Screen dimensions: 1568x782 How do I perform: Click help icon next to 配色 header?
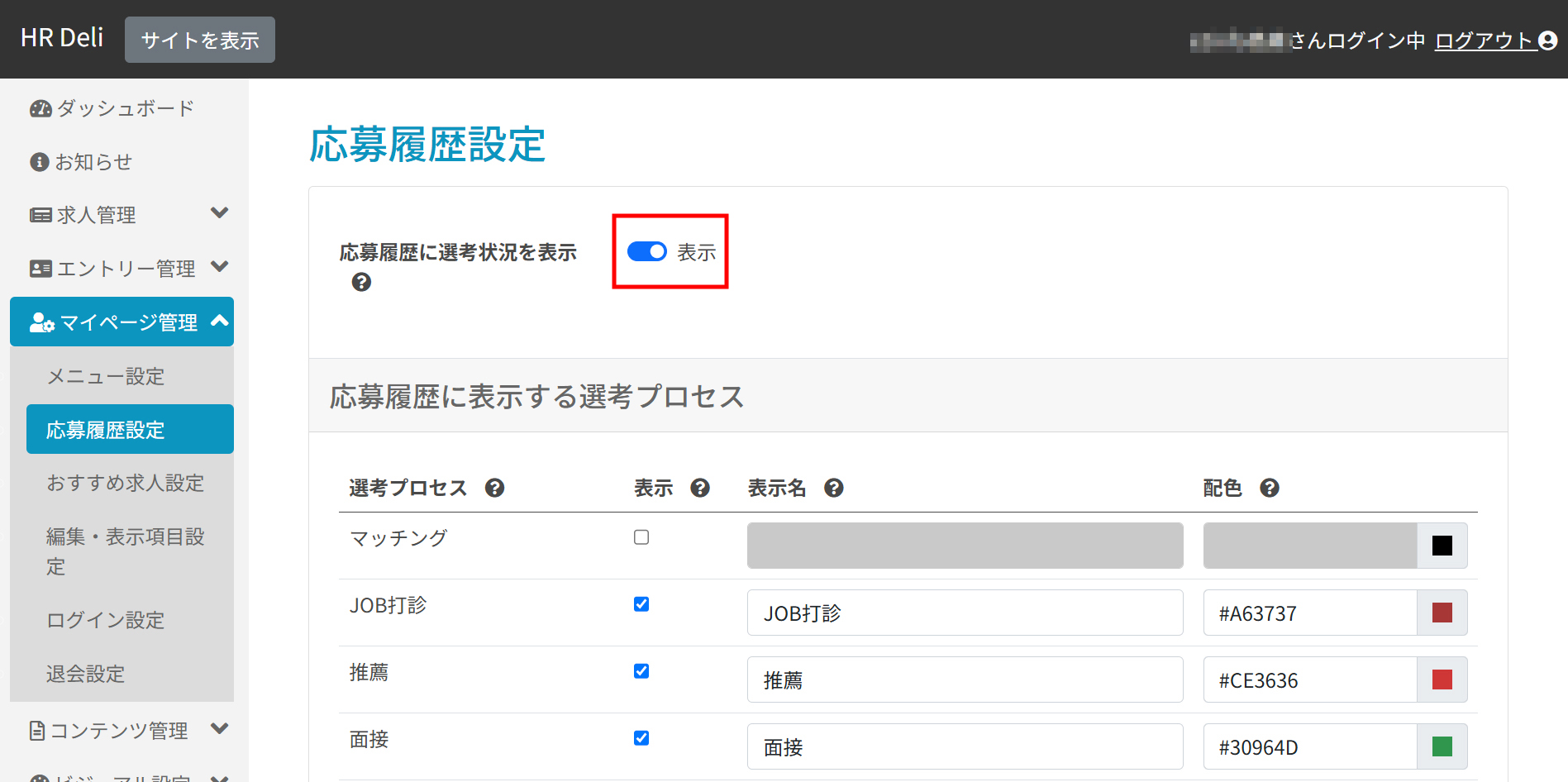point(1270,489)
